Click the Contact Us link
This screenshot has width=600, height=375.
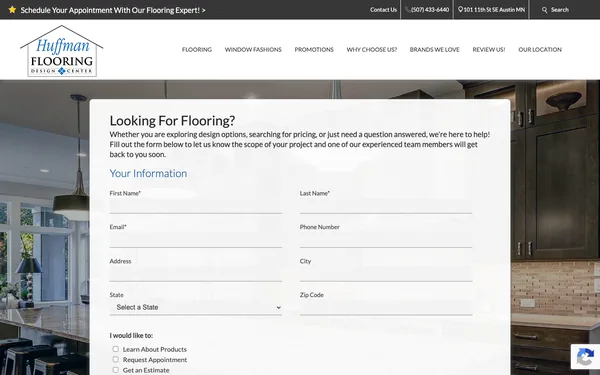pyautogui.click(x=383, y=10)
